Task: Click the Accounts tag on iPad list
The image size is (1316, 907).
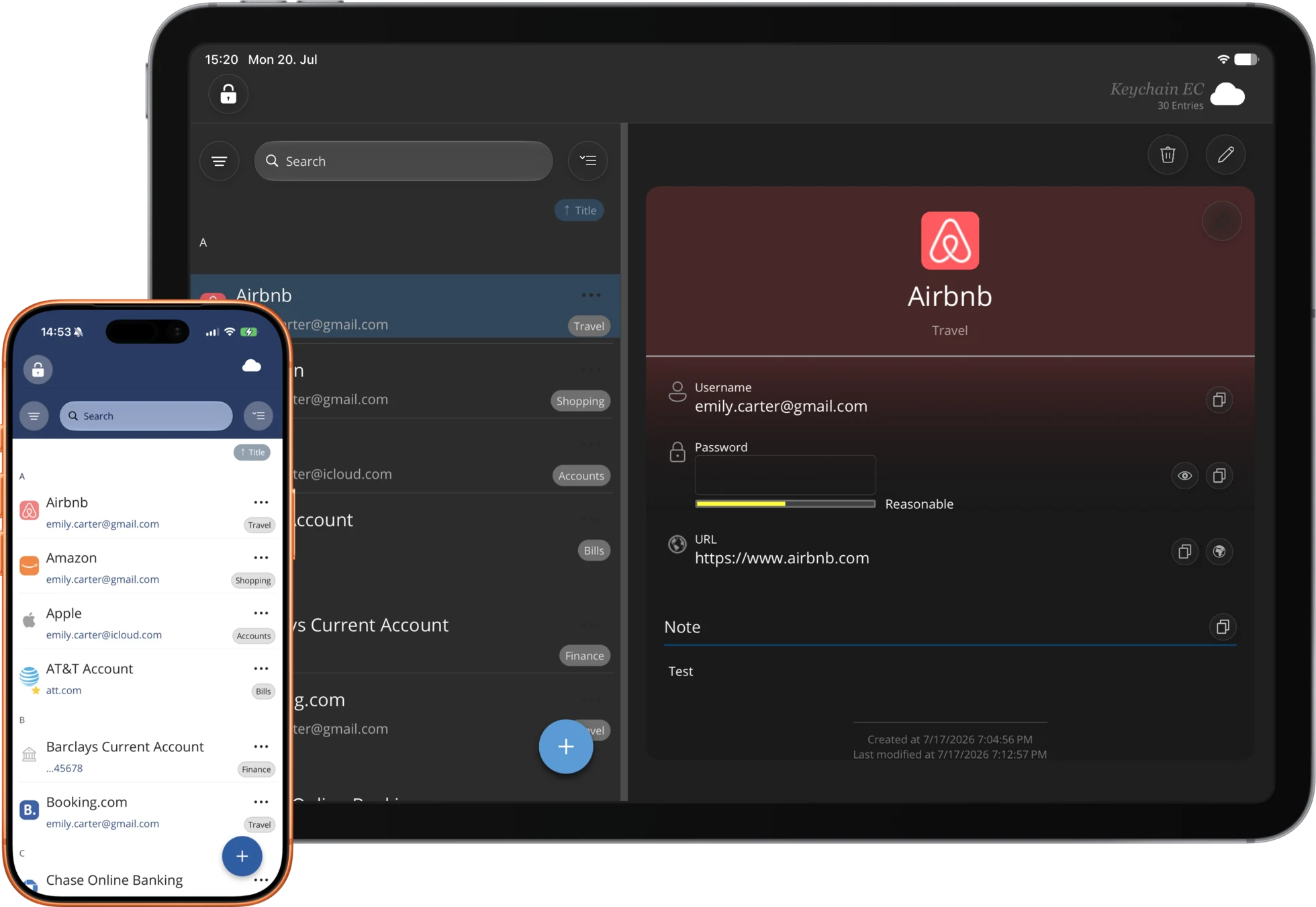Action: point(581,476)
